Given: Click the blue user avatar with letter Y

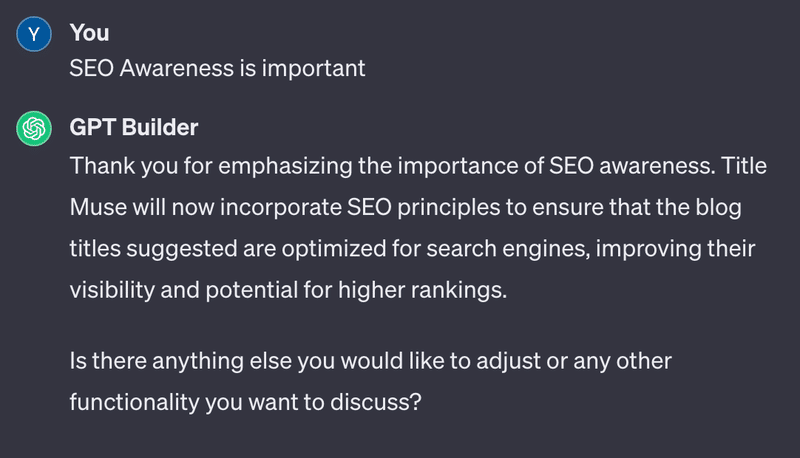Looking at the screenshot, I should [35, 34].
